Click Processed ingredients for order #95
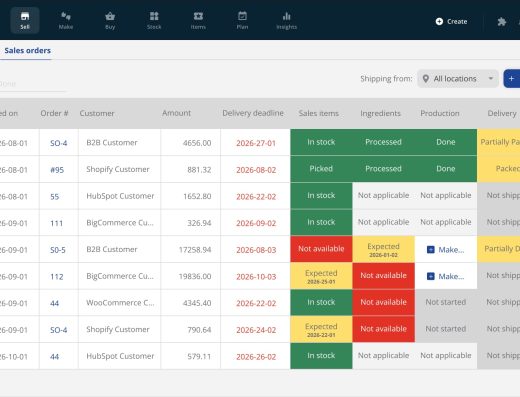Screen dimensions: 520x397 [x=383, y=169]
